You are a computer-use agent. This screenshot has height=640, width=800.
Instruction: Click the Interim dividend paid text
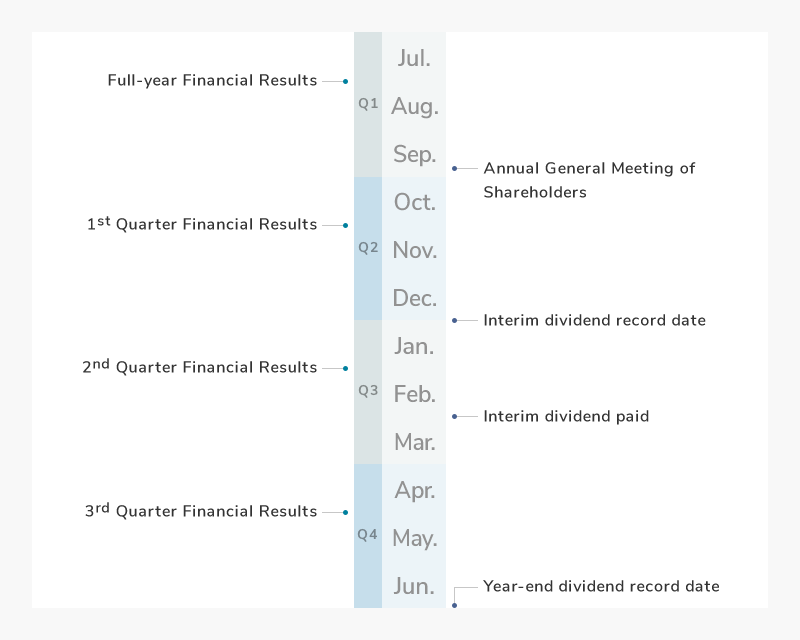click(x=566, y=416)
